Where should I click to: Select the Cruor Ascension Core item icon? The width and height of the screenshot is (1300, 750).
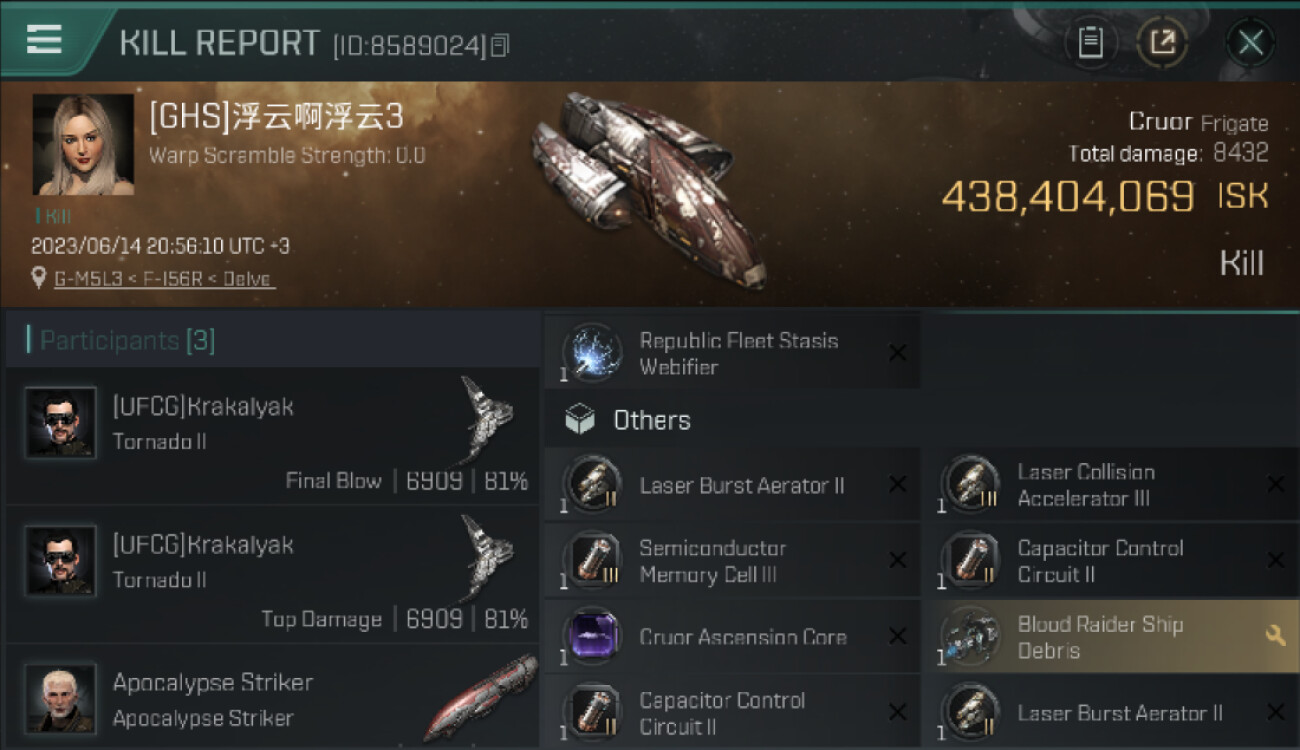593,636
